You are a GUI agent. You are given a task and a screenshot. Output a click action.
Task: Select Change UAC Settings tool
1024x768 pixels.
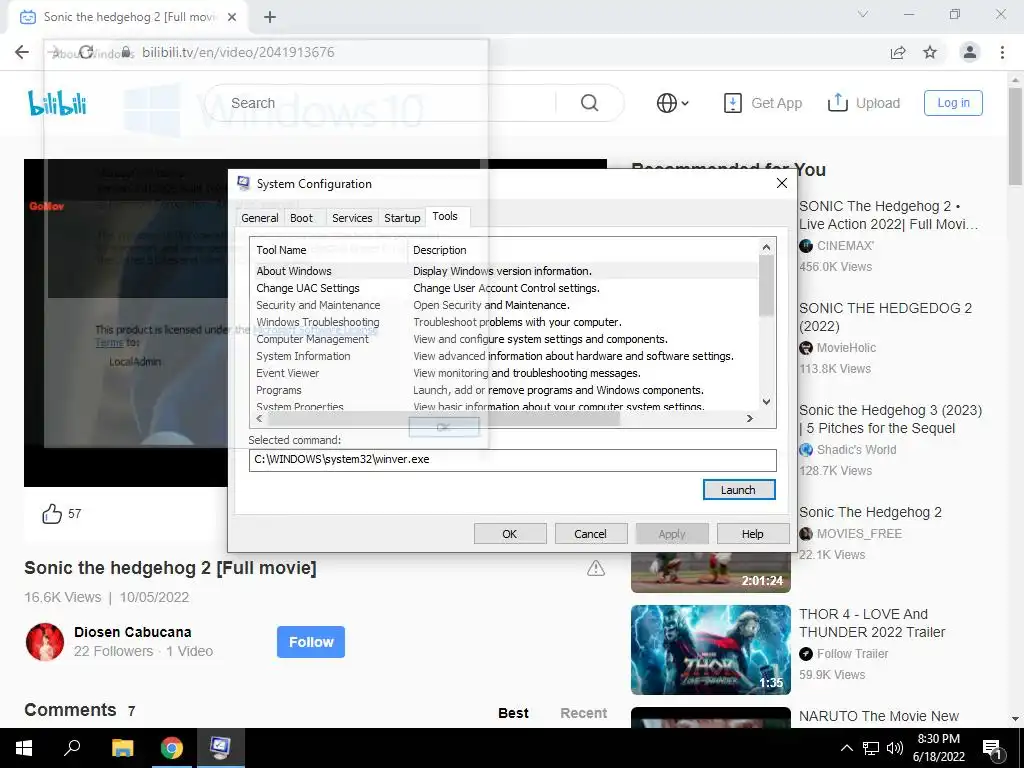[x=504, y=288]
